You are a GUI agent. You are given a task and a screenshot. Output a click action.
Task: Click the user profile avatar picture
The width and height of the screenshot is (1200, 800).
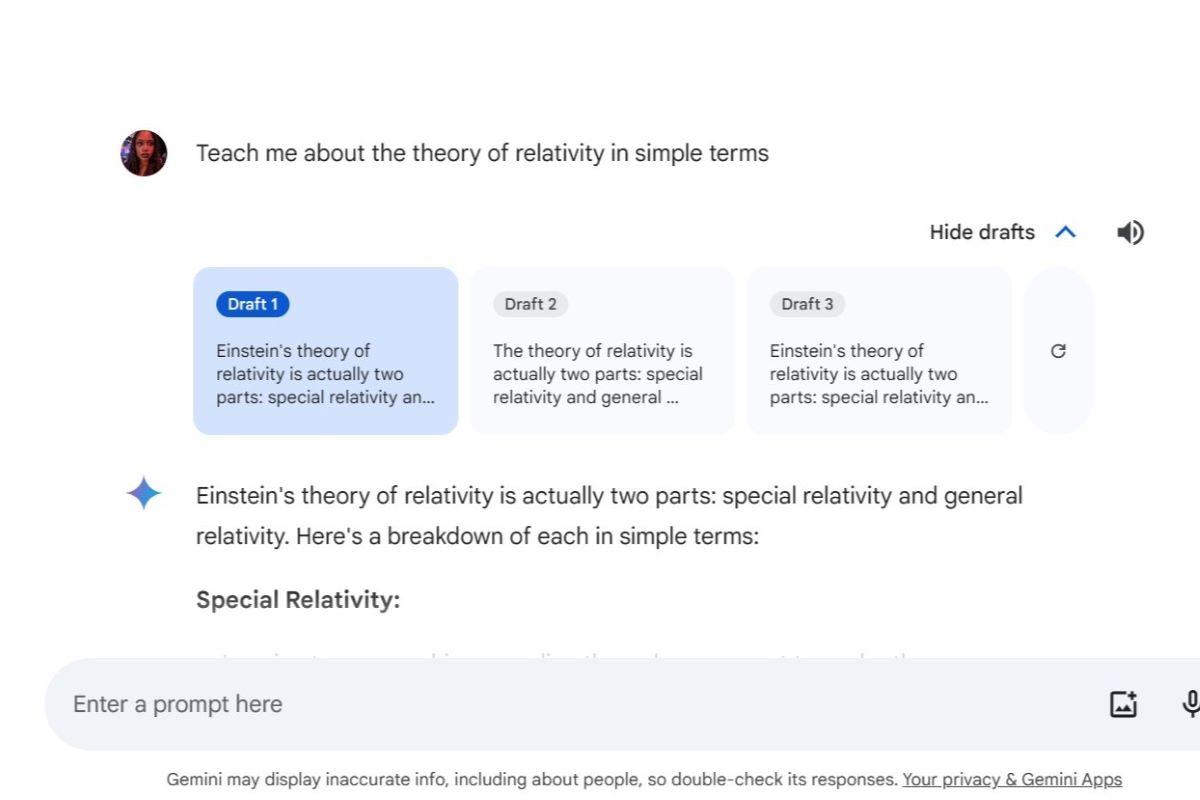coord(144,153)
